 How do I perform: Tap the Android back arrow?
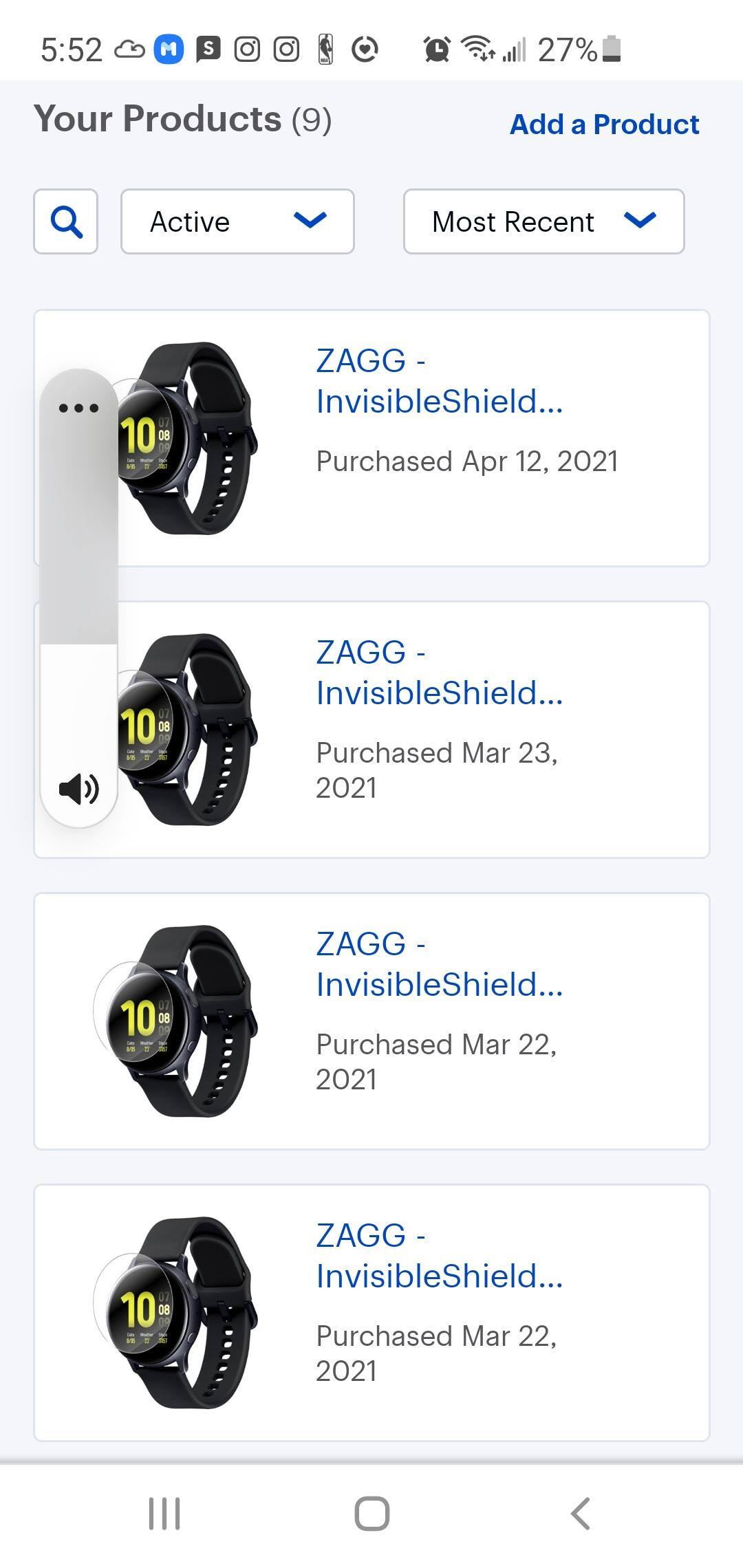point(581,1513)
